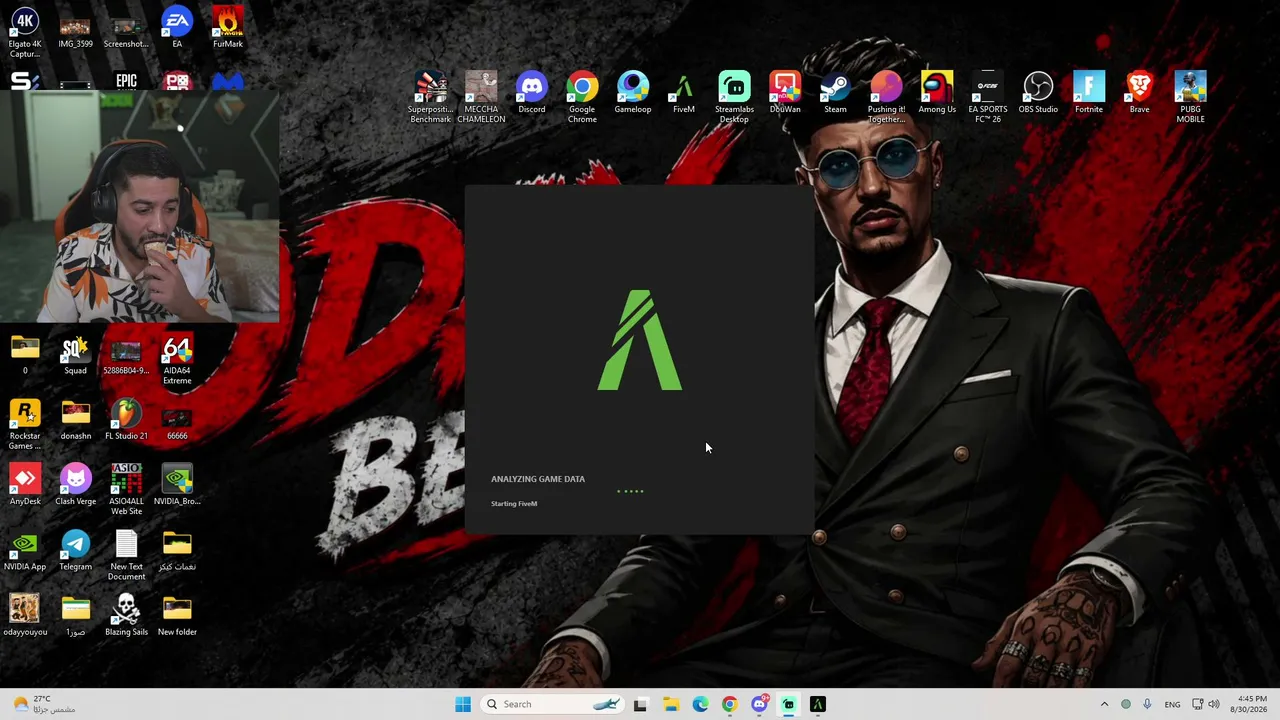Open the MECCHA CHAMELEON game shortcut
Viewport: 1280px width, 720px height.
click(481, 97)
